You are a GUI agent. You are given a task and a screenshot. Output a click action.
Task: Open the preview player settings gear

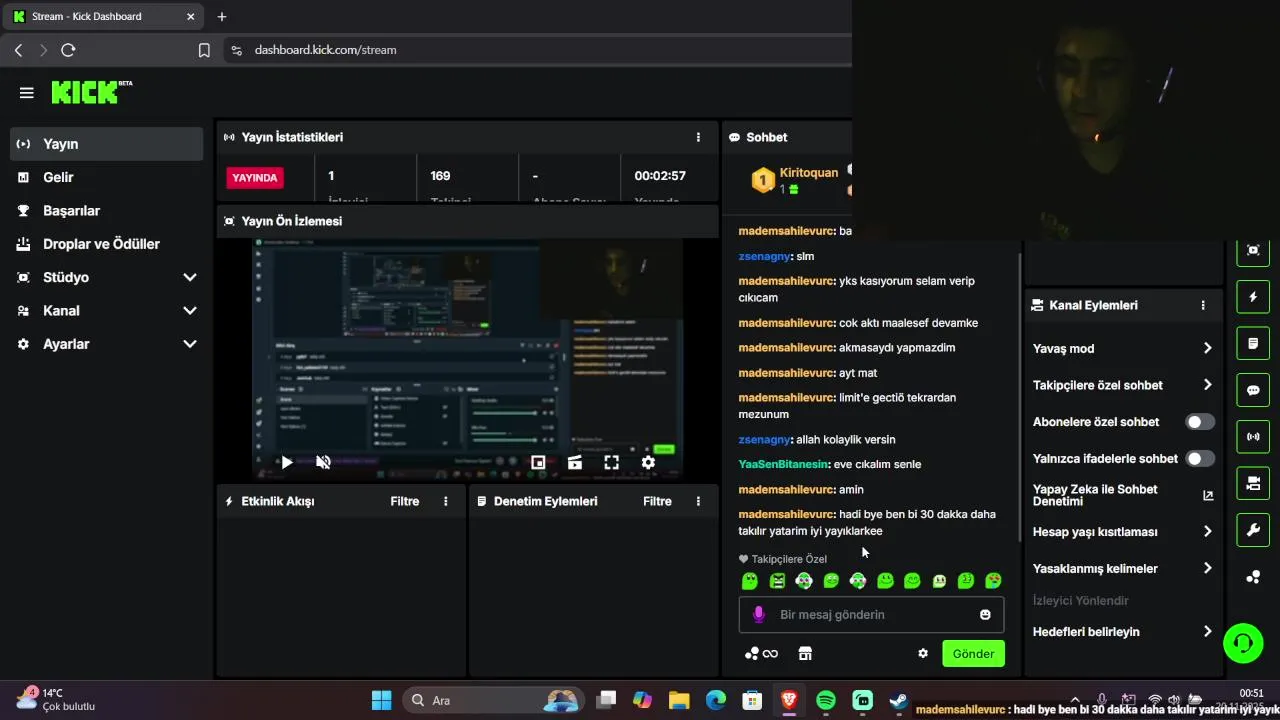(648, 462)
